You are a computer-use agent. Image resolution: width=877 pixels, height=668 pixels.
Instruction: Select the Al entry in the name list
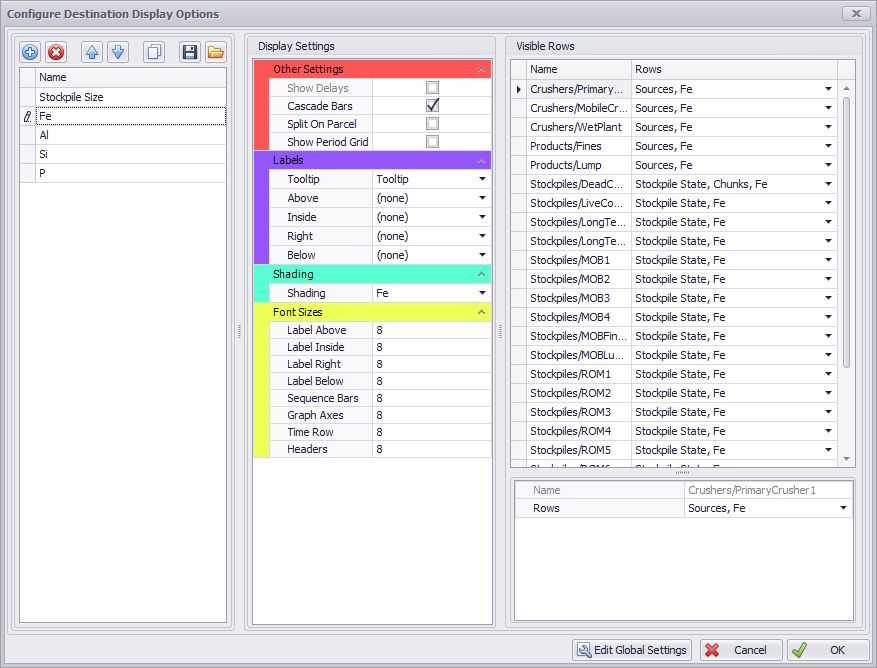pos(44,135)
